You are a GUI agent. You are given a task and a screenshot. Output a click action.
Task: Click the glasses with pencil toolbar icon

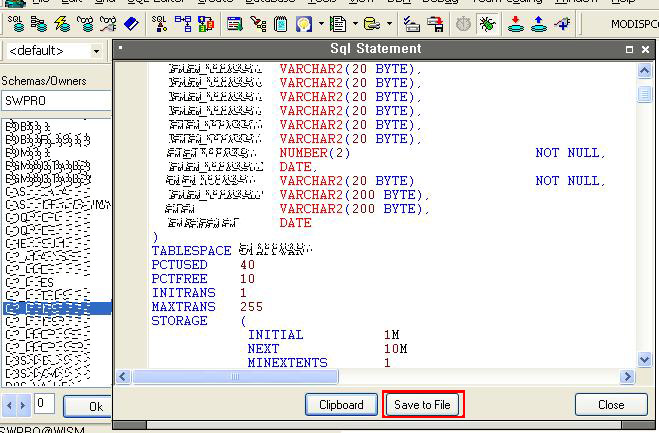tap(108, 24)
